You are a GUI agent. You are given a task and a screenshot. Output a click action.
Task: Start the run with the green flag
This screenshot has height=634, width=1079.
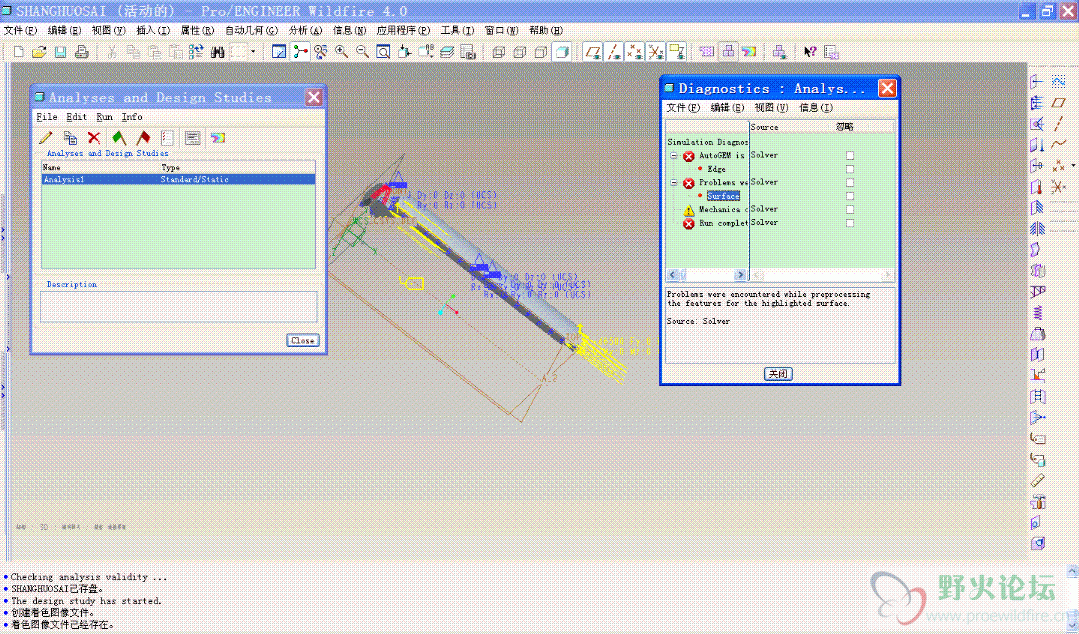pyautogui.click(x=119, y=138)
